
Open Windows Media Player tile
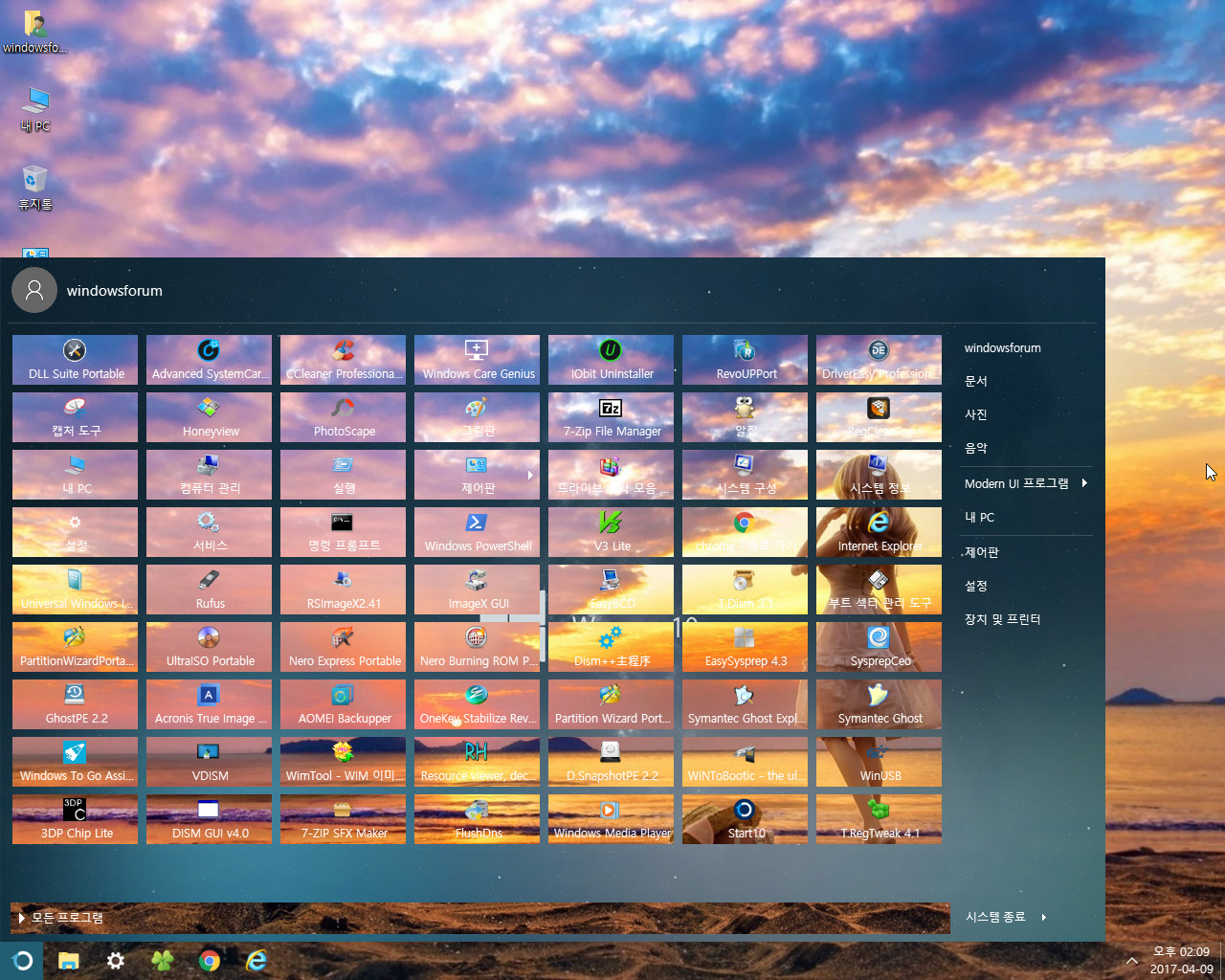point(611,819)
